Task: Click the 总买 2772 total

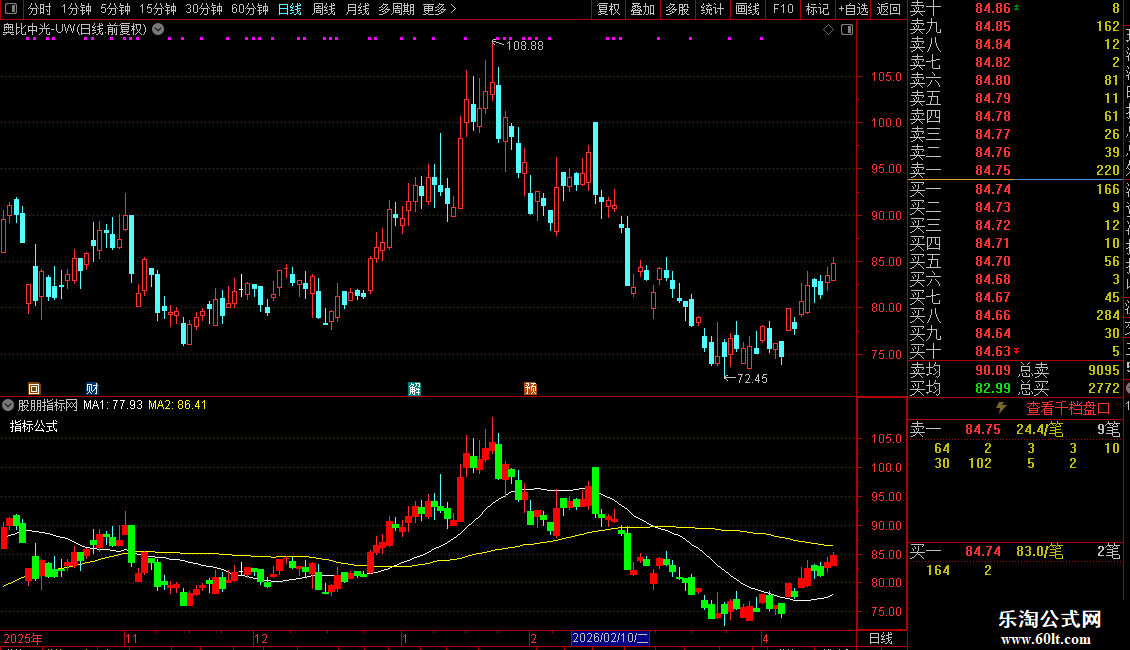Action: click(x=1069, y=388)
